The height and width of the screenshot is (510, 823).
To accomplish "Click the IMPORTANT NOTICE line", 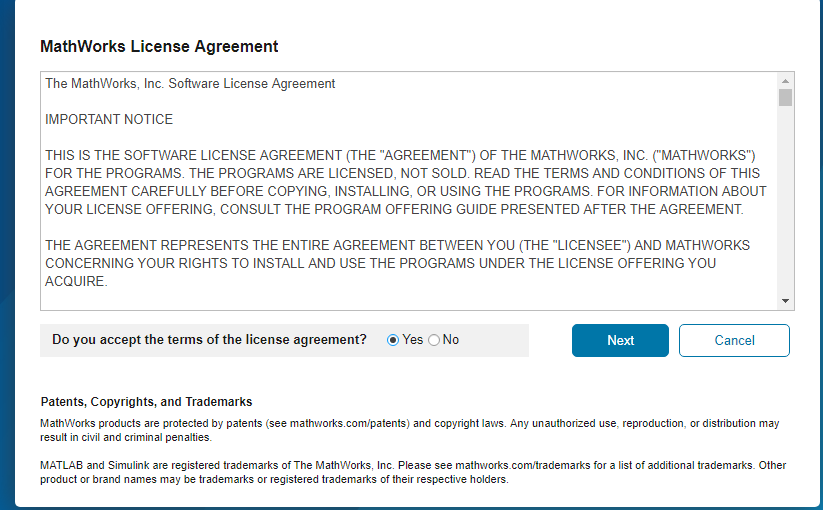I will coord(109,120).
